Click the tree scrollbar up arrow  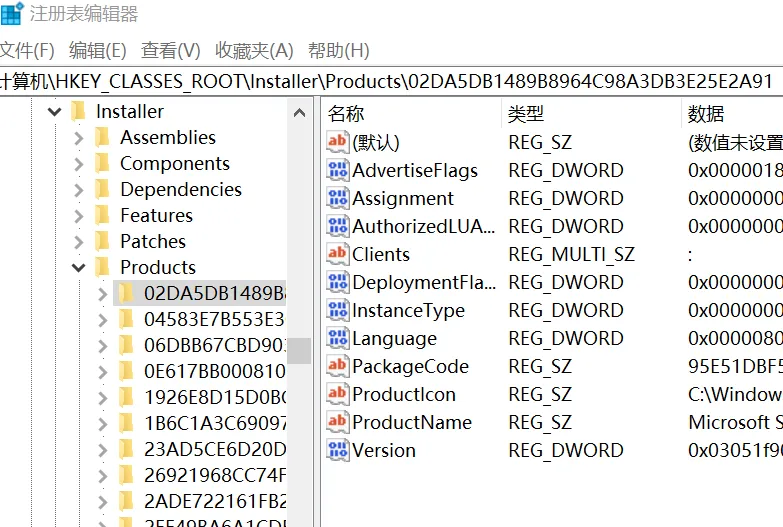point(300,113)
